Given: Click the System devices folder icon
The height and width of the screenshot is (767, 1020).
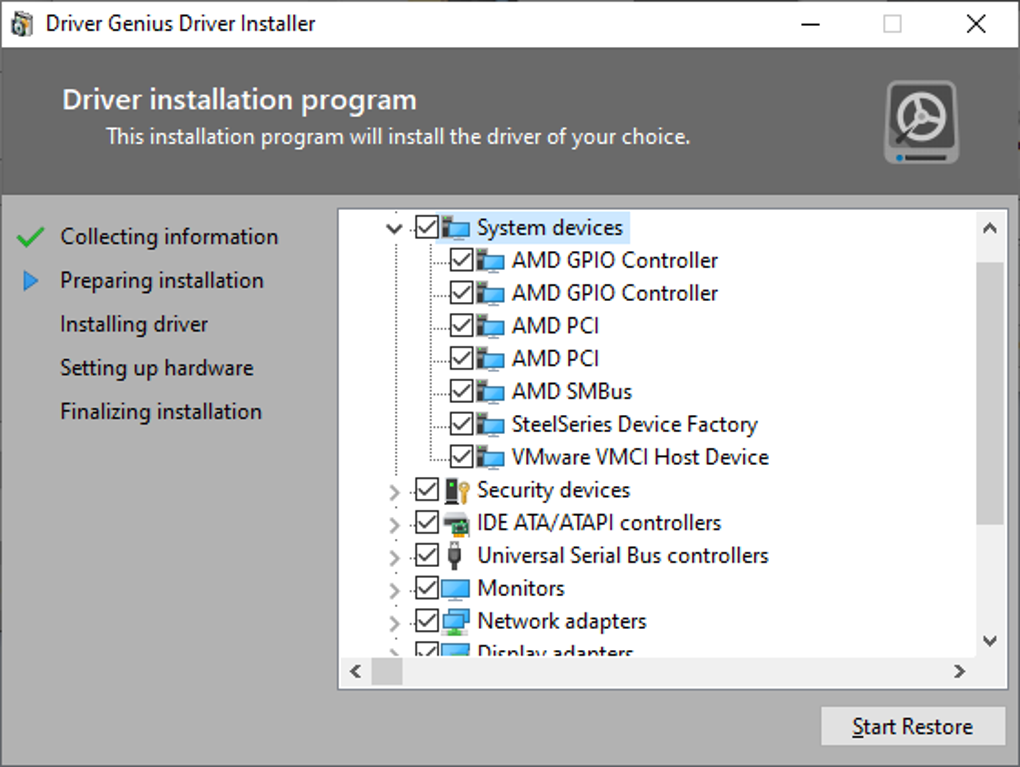Looking at the screenshot, I should click(457, 228).
